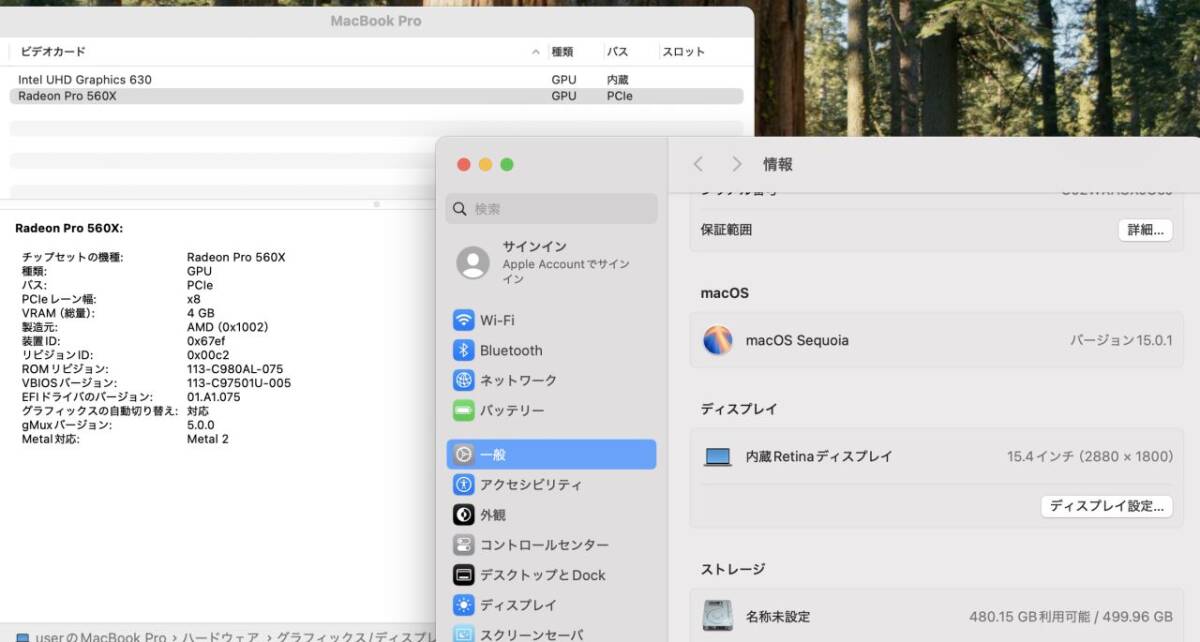Click the PCIeレーン幅 value "x8"

pyautogui.click(x=194, y=299)
